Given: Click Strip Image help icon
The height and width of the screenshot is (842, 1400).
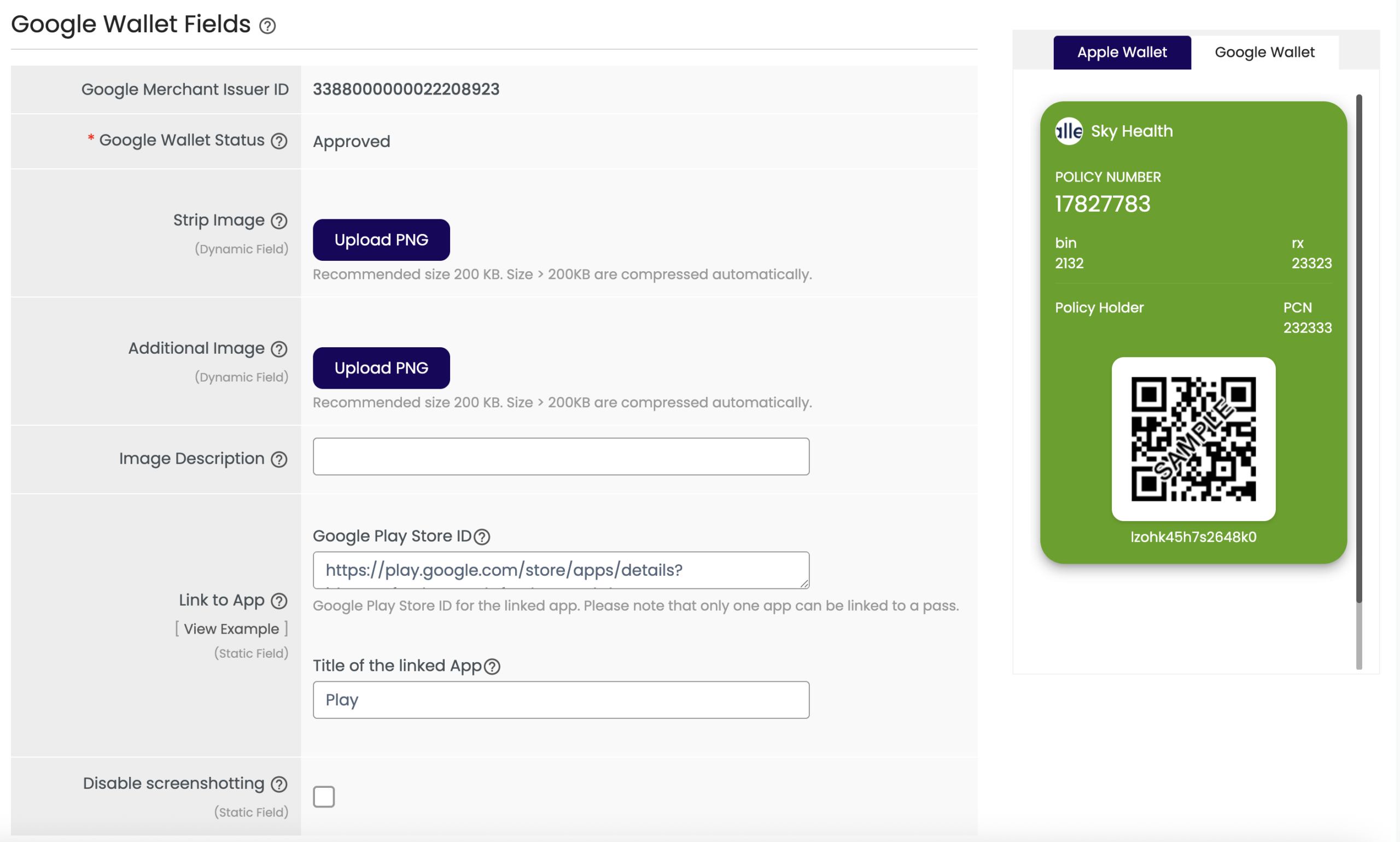Looking at the screenshot, I should click(279, 221).
